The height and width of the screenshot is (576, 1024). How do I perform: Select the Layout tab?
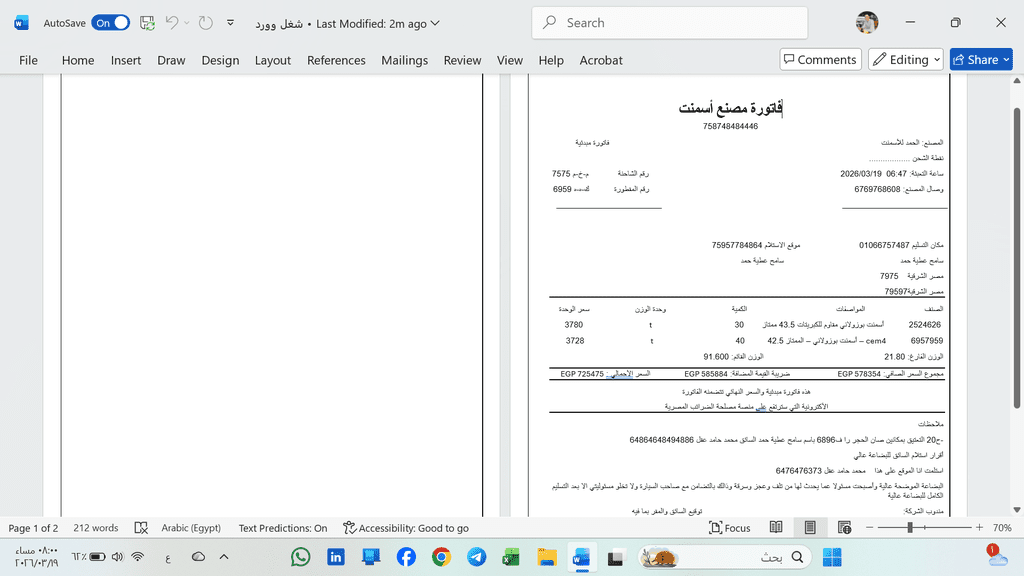point(272,60)
